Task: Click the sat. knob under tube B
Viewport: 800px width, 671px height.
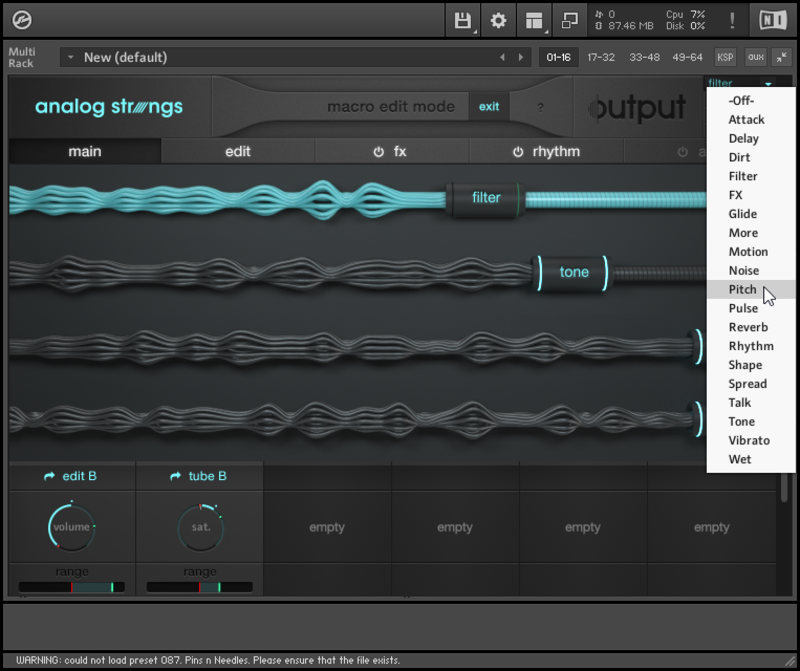Action: coord(201,527)
